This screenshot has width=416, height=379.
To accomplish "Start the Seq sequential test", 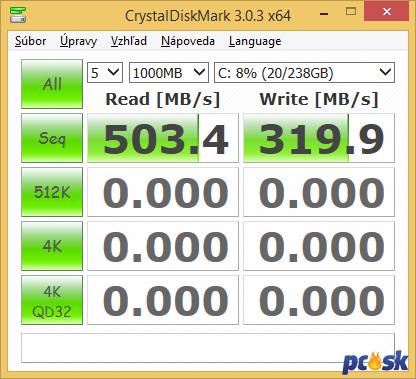I will click(52, 138).
